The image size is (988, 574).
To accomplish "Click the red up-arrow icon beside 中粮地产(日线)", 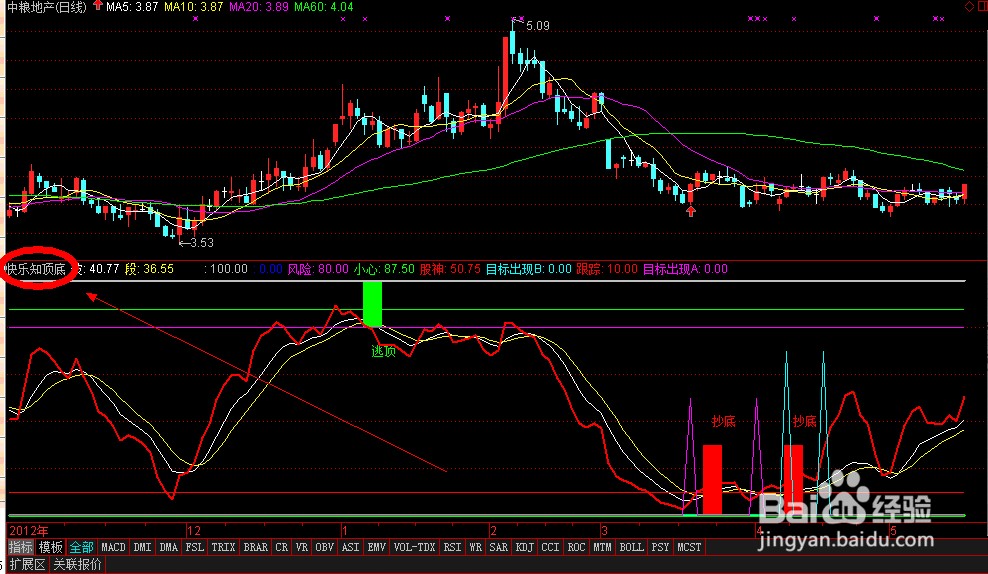I will pos(98,6).
